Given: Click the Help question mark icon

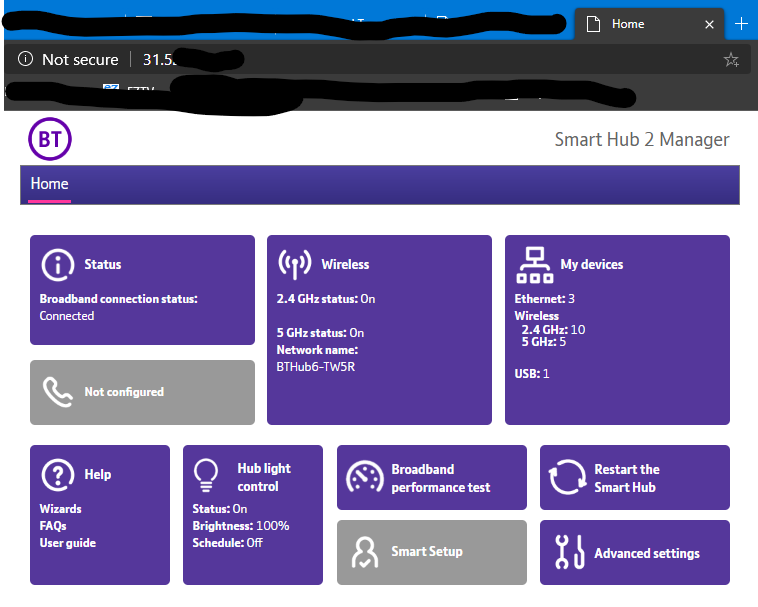Looking at the screenshot, I should pos(58,475).
